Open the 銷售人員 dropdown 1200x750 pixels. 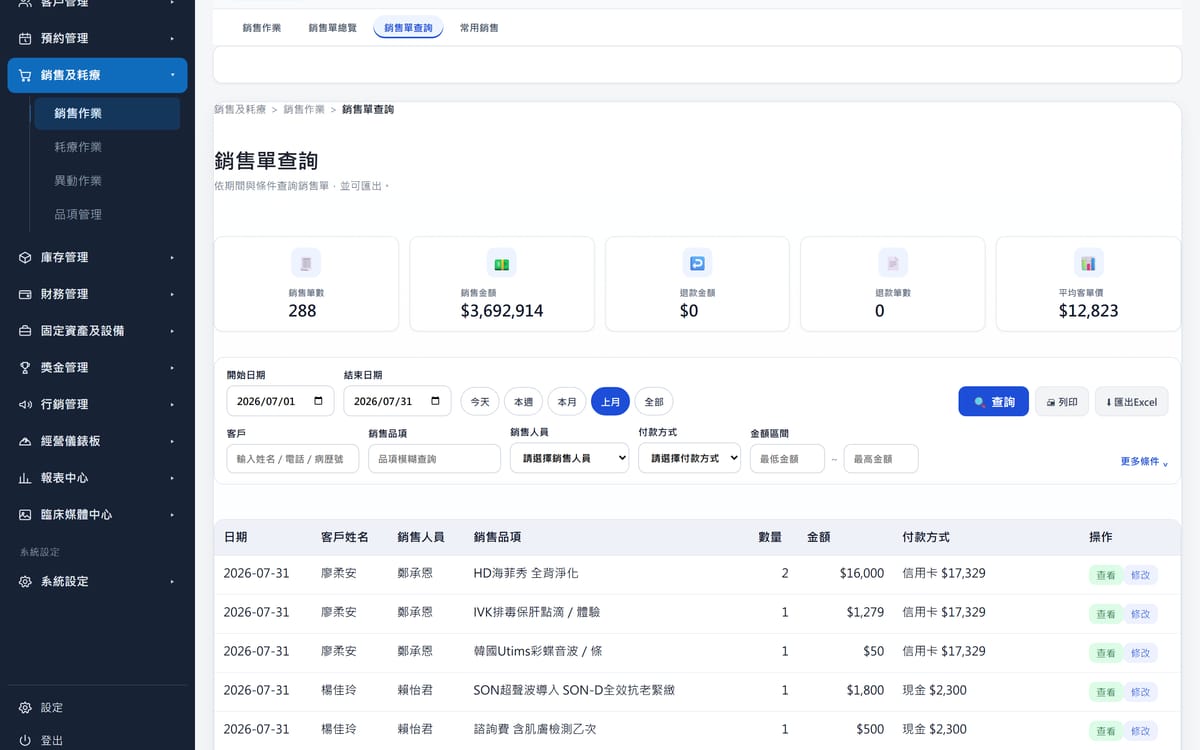pos(569,457)
